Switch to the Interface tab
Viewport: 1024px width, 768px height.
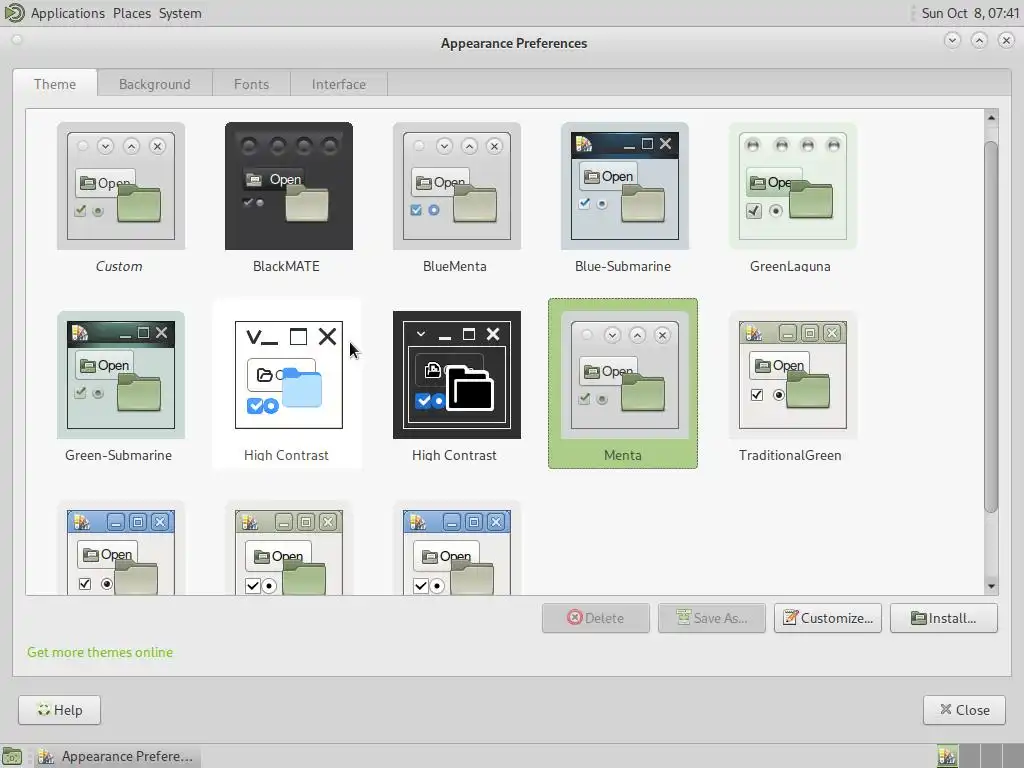coord(339,84)
